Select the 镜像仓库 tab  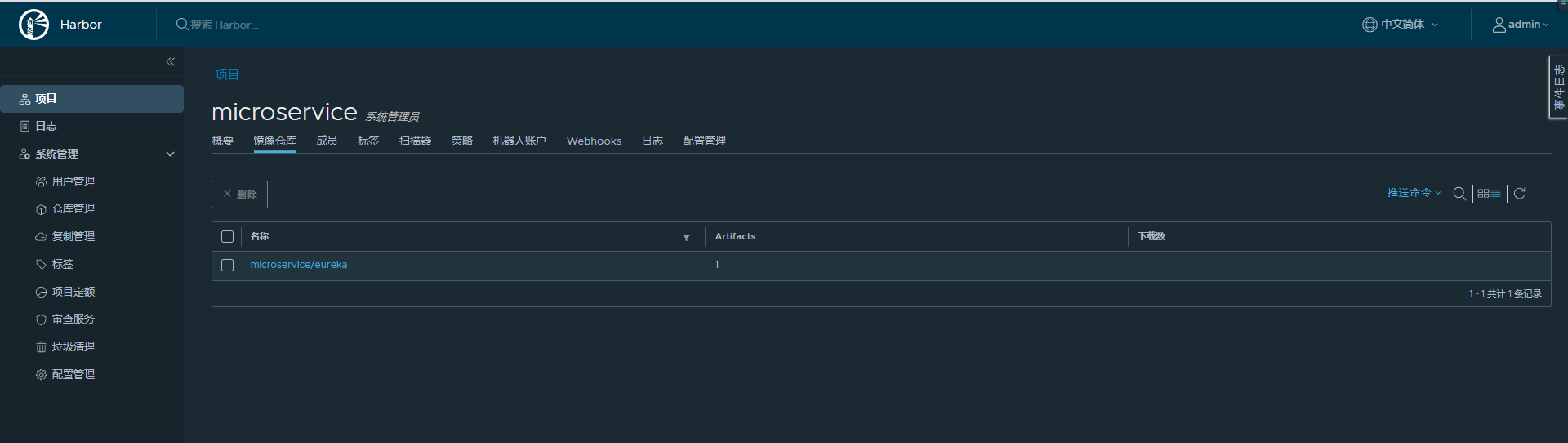click(x=275, y=141)
